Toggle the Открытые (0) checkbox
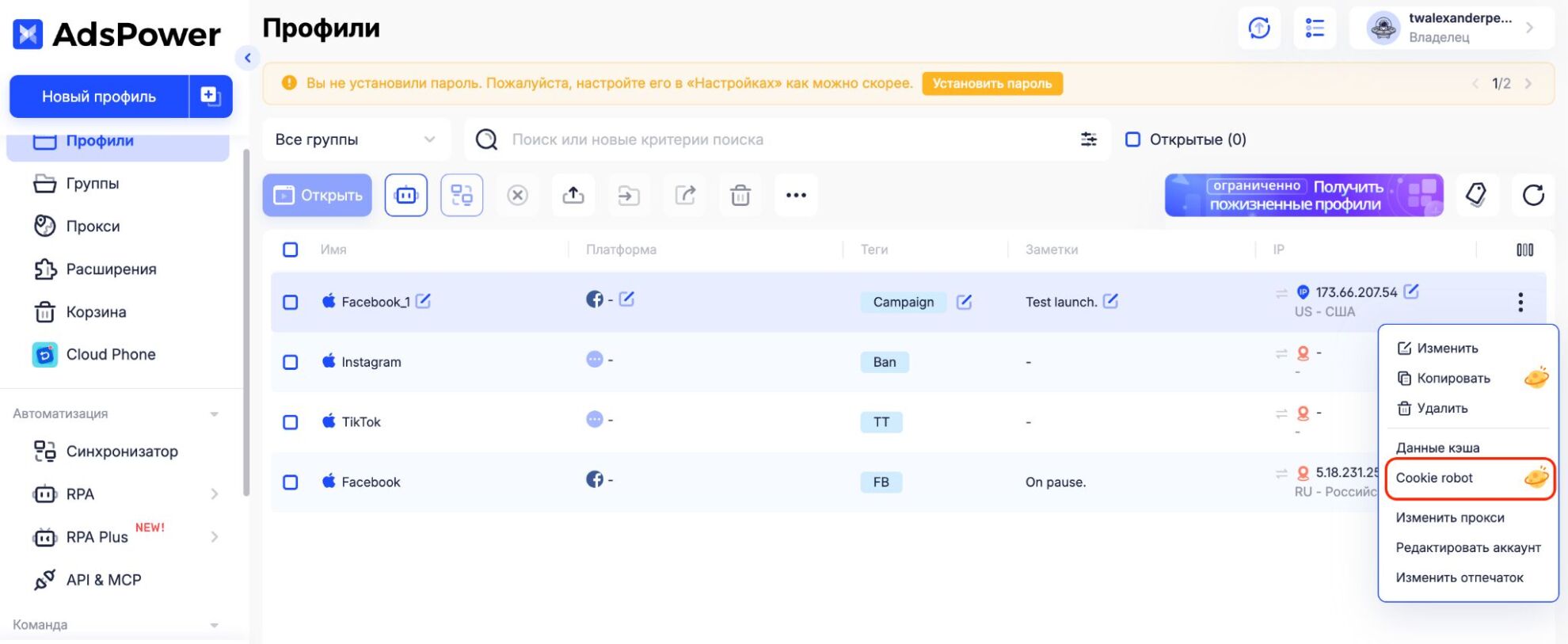1568x644 pixels. tap(1133, 139)
